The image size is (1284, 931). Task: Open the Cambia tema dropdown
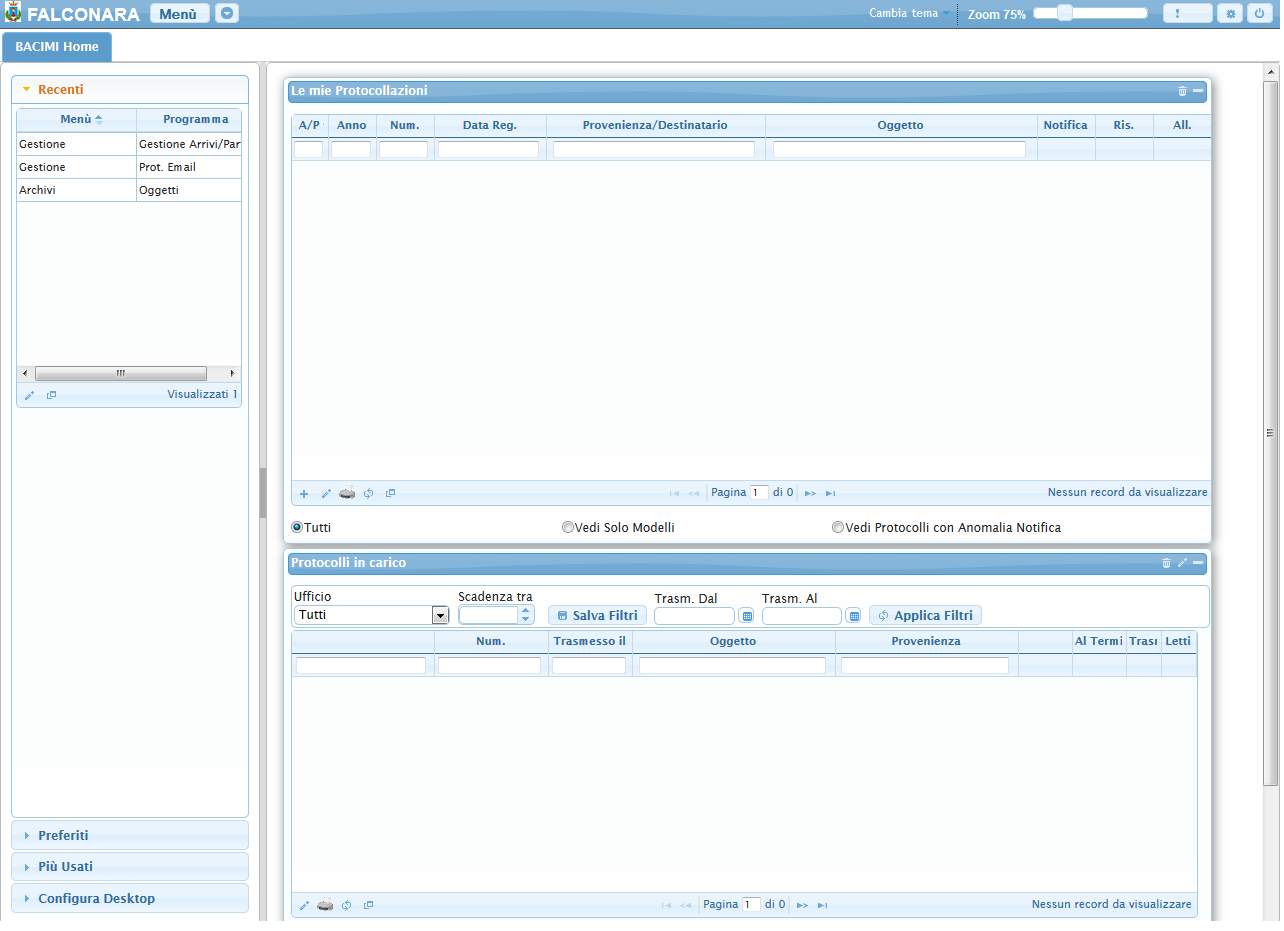coord(909,14)
